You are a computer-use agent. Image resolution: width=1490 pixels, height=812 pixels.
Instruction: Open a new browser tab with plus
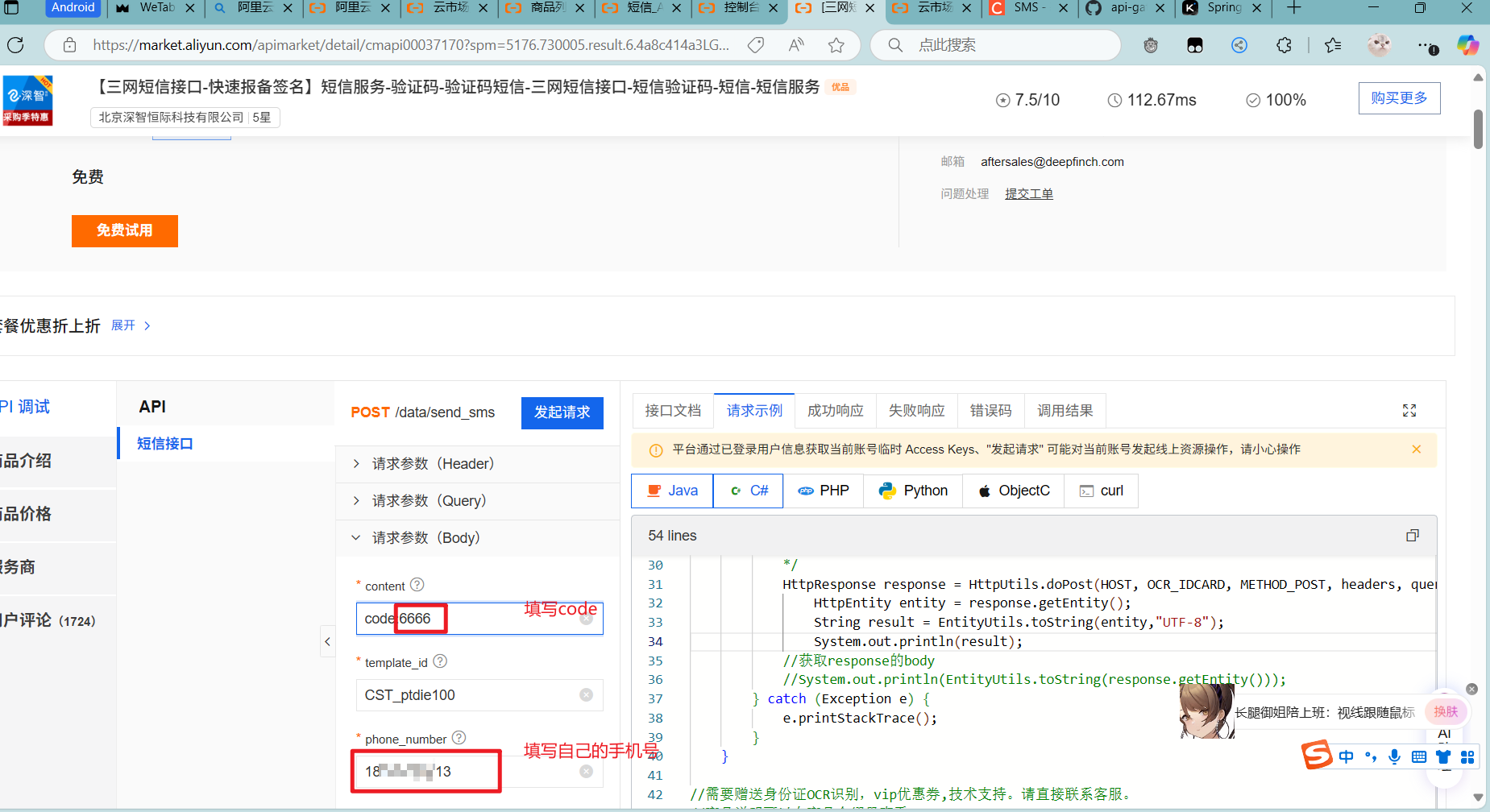(1293, 8)
